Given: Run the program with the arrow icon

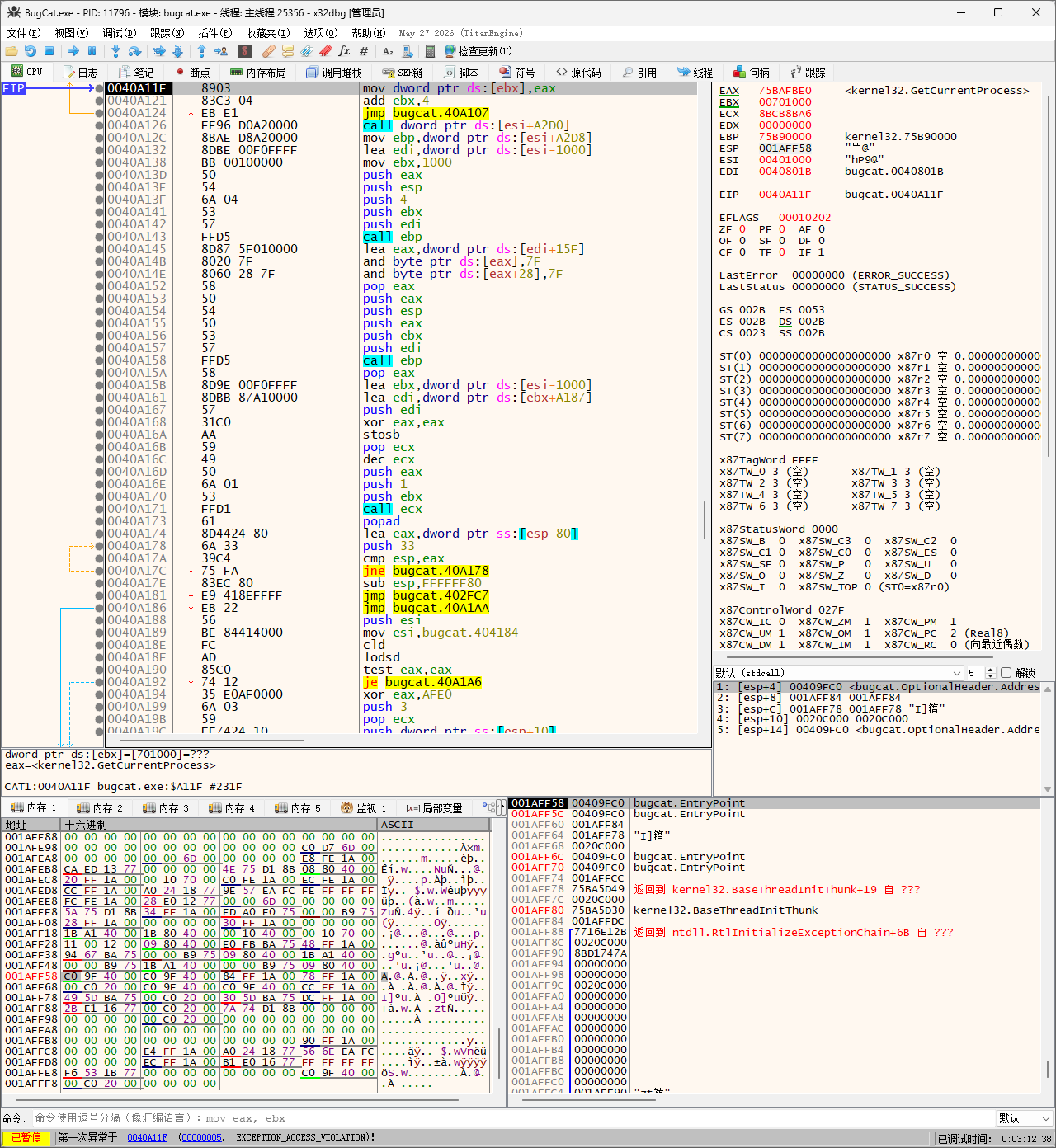Looking at the screenshot, I should coord(73,51).
